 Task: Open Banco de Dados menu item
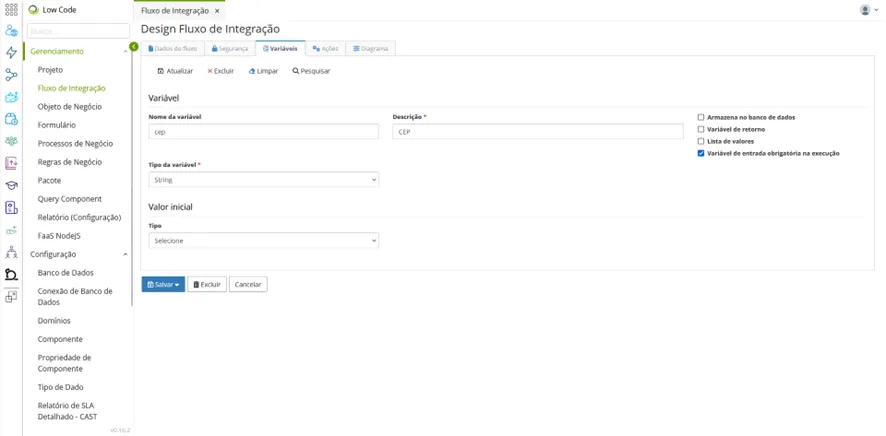[66, 273]
